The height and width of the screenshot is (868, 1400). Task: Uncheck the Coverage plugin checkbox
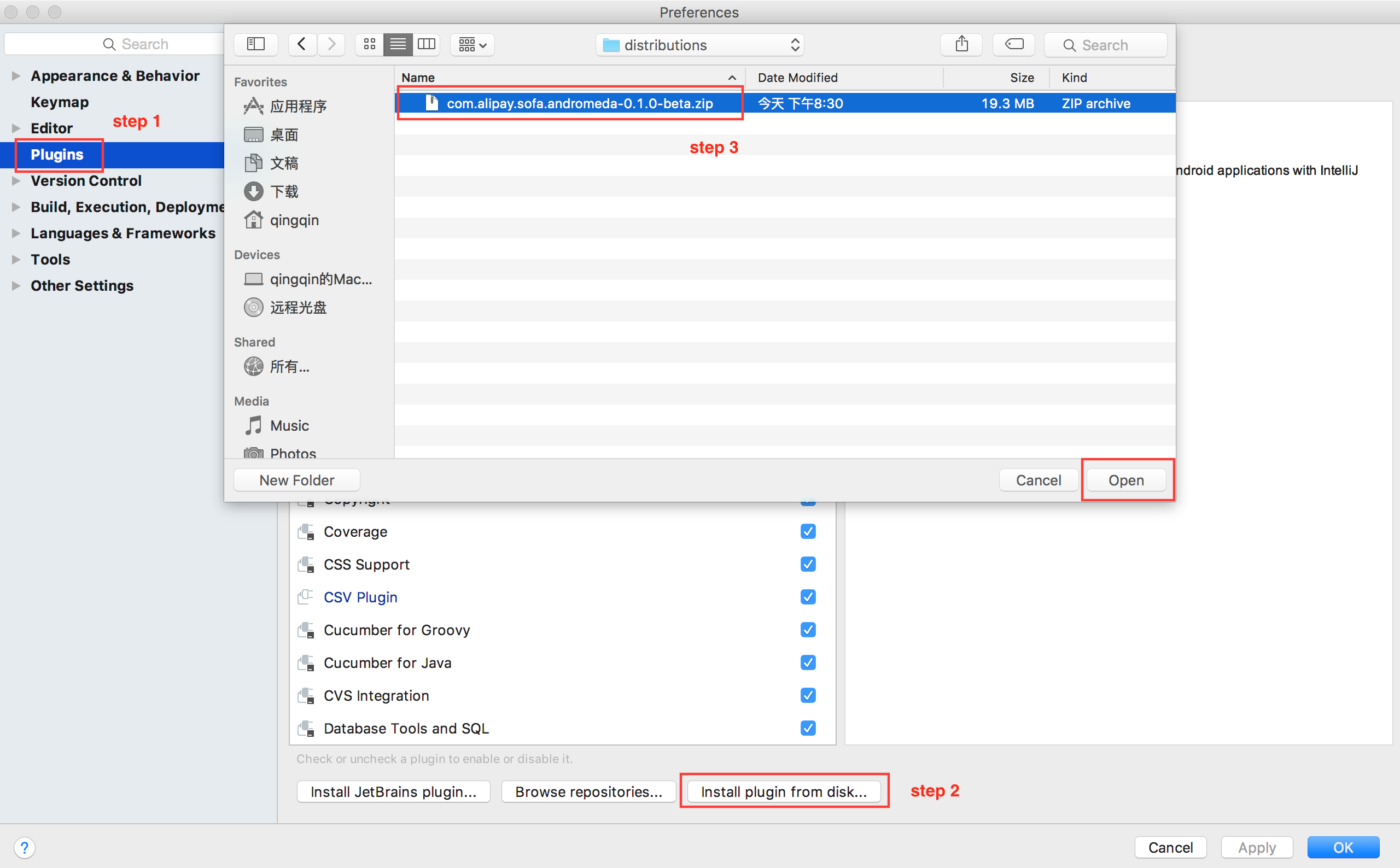[807, 532]
